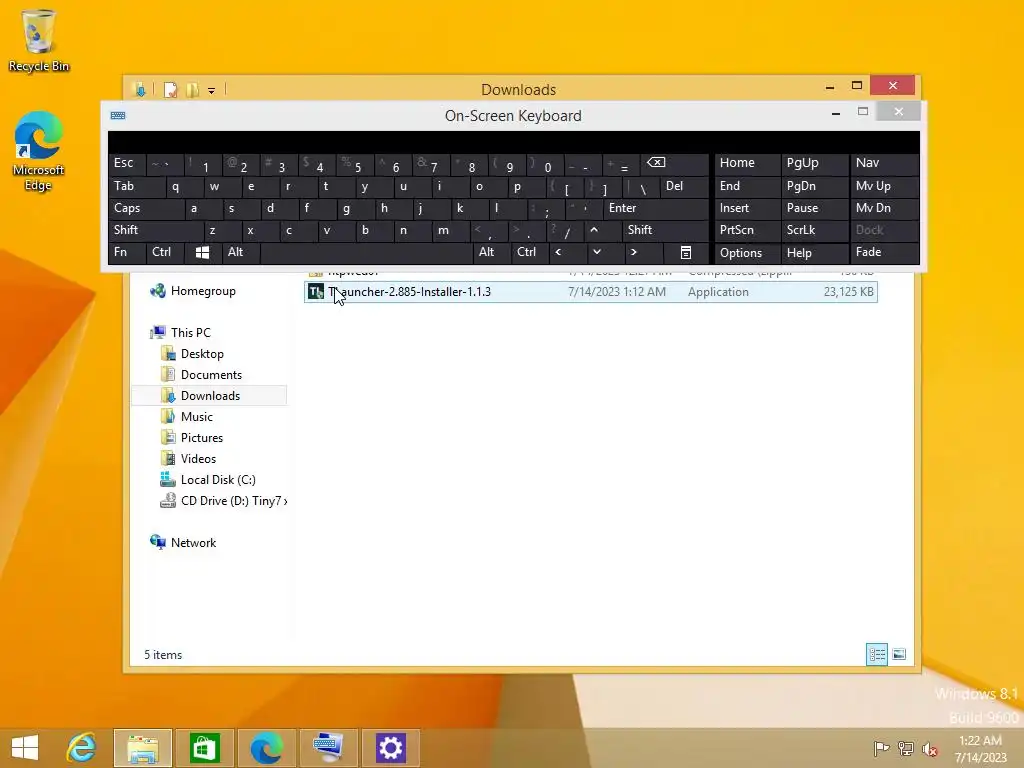Click the Windows Start button on taskbar
Screen dimensions: 1024x768
25,748
